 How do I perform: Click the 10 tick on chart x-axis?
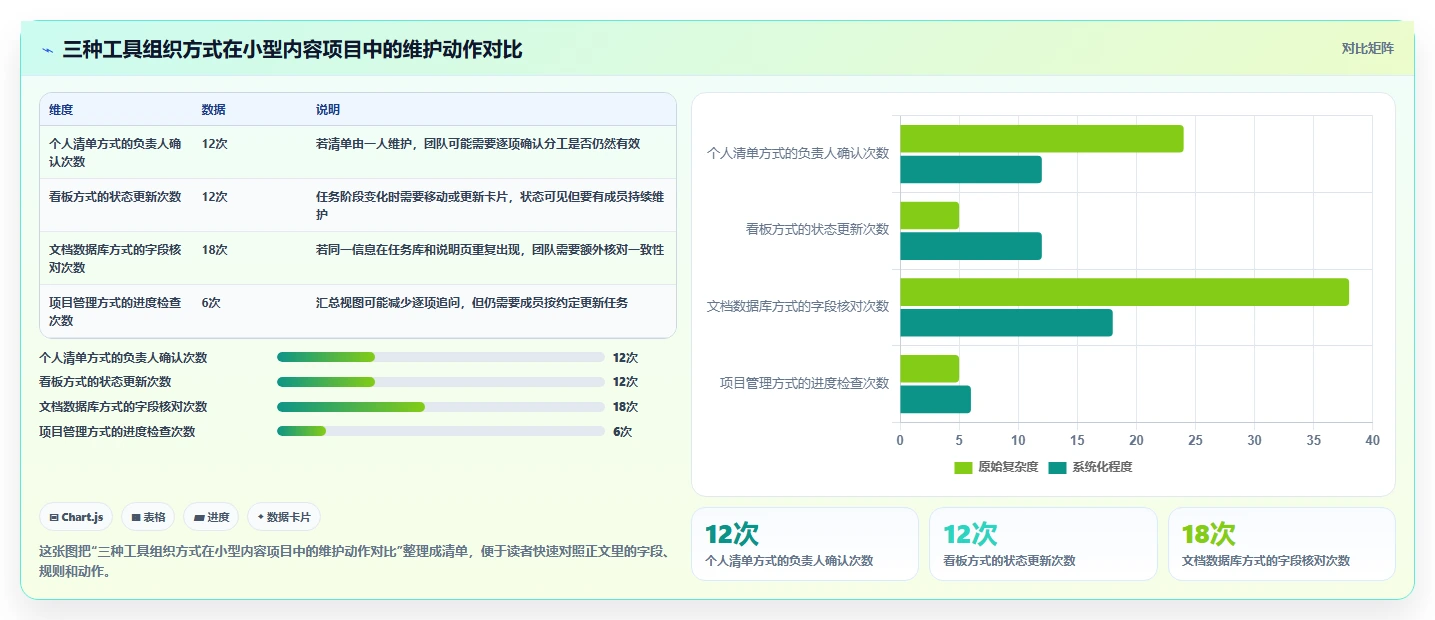click(1018, 440)
